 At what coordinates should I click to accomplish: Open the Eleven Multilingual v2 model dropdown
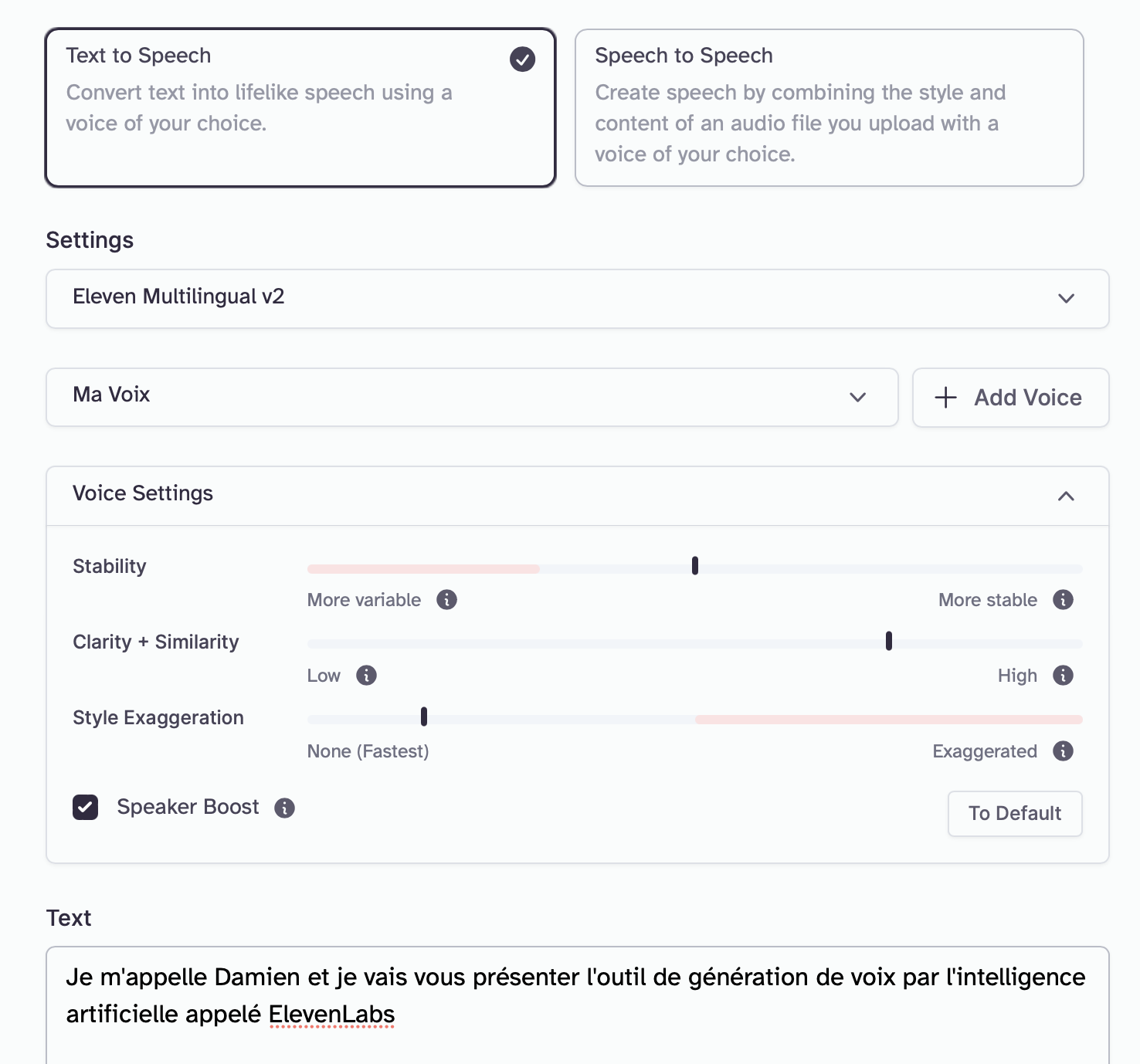click(x=577, y=298)
